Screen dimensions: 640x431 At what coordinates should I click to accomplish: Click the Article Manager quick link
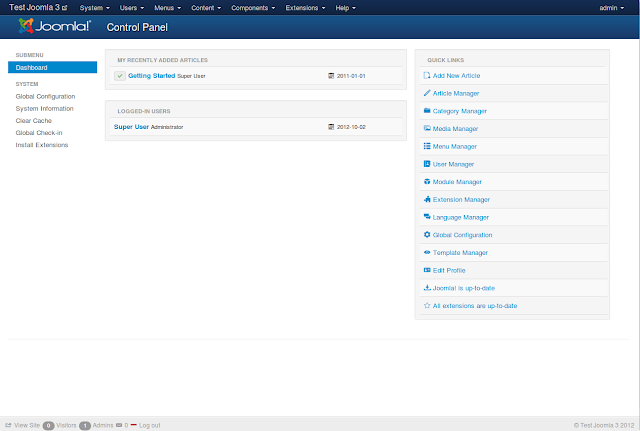[456, 93]
